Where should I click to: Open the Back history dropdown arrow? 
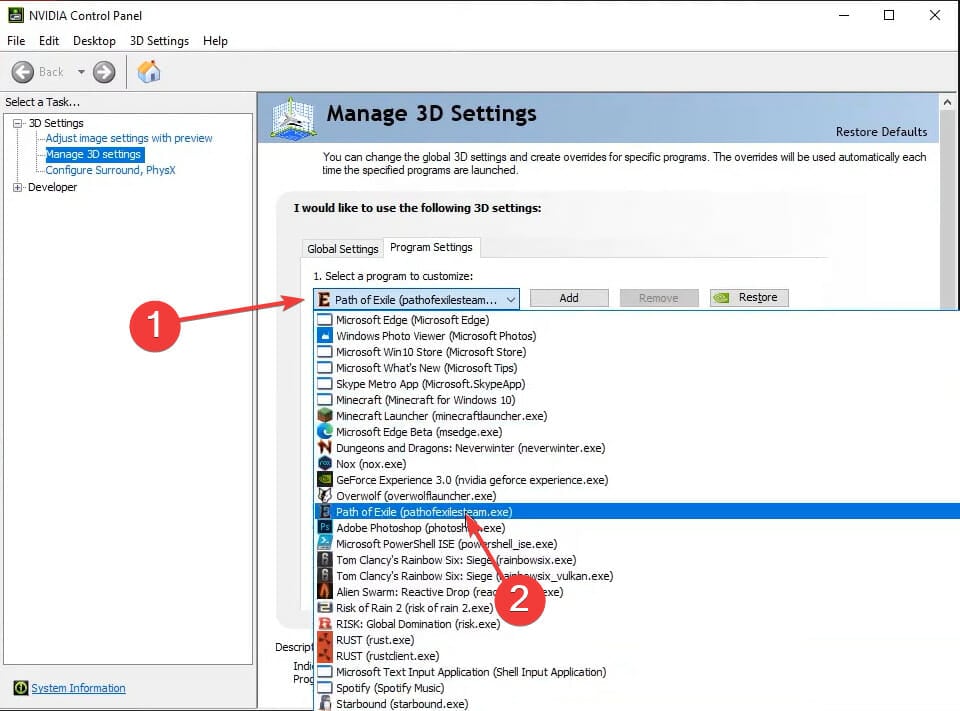point(81,72)
